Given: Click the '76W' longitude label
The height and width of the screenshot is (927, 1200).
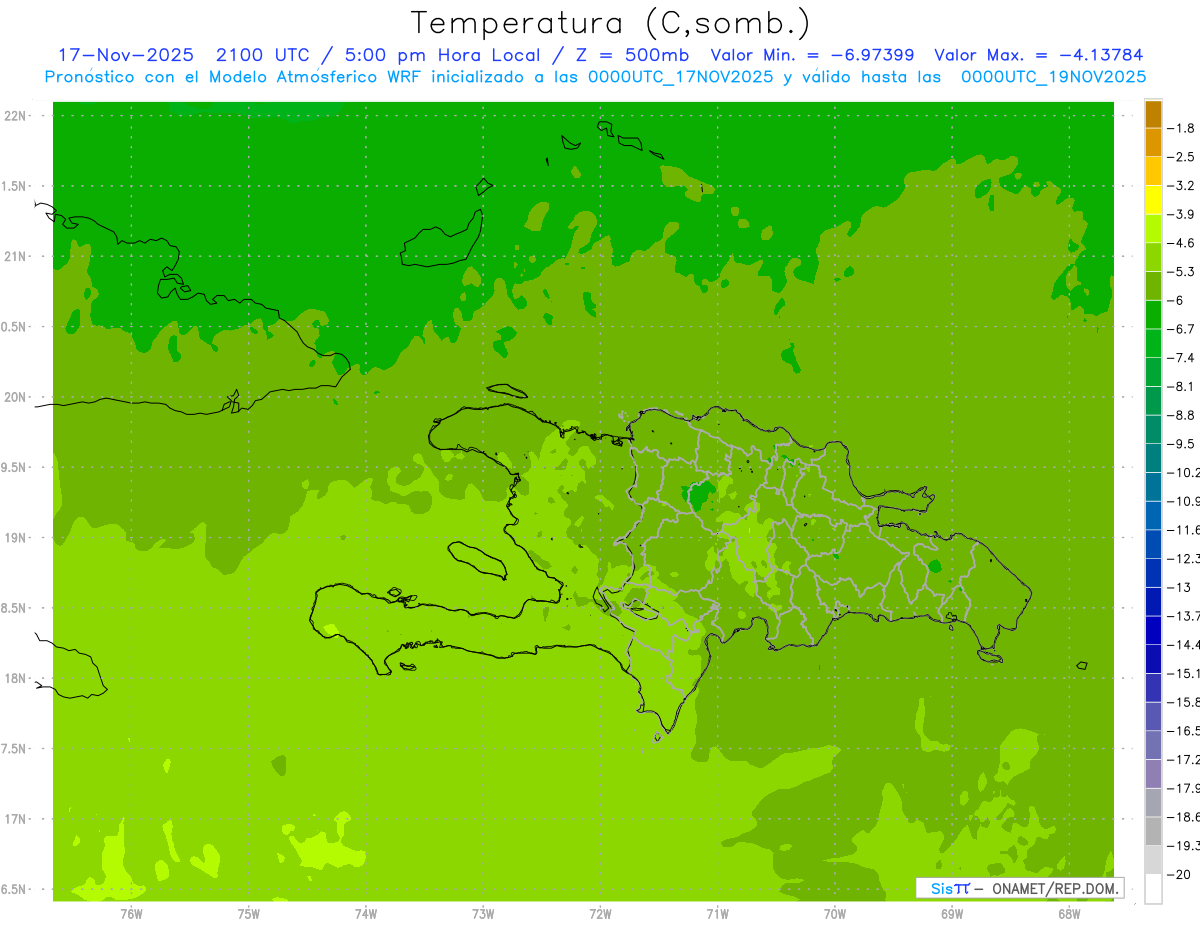Looking at the screenshot, I should point(131,913).
